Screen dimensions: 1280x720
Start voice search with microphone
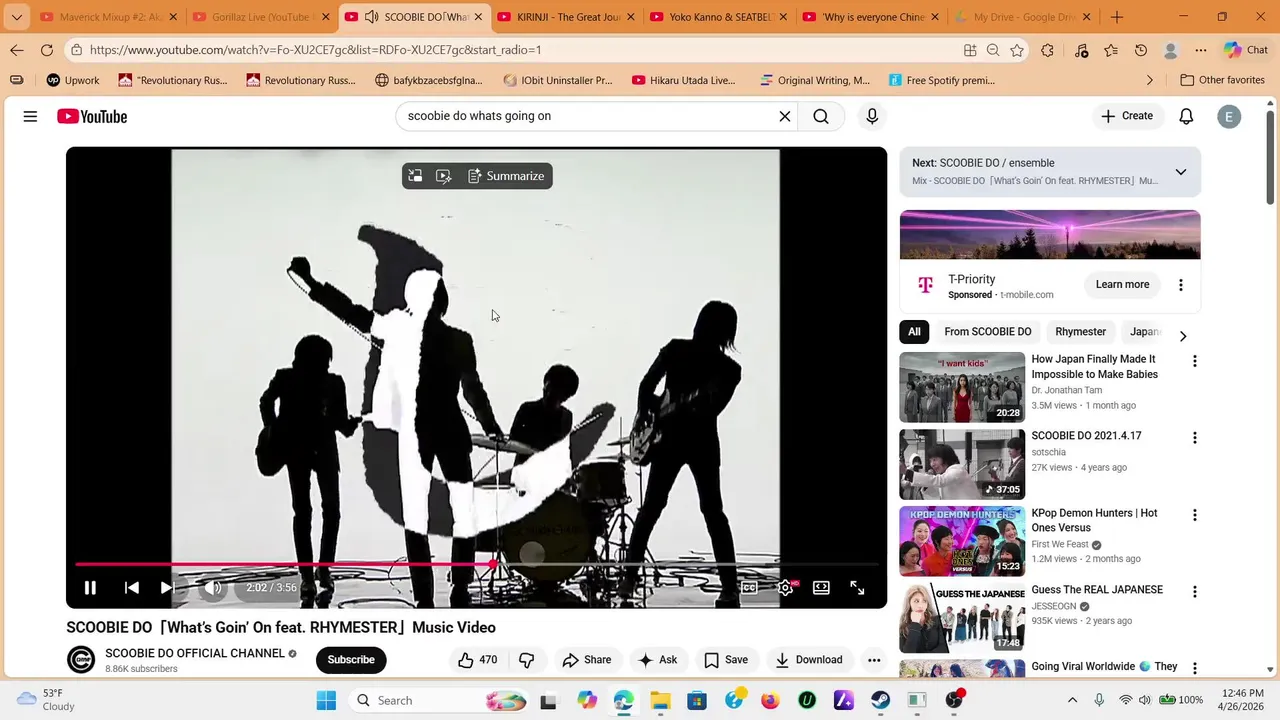click(x=872, y=117)
